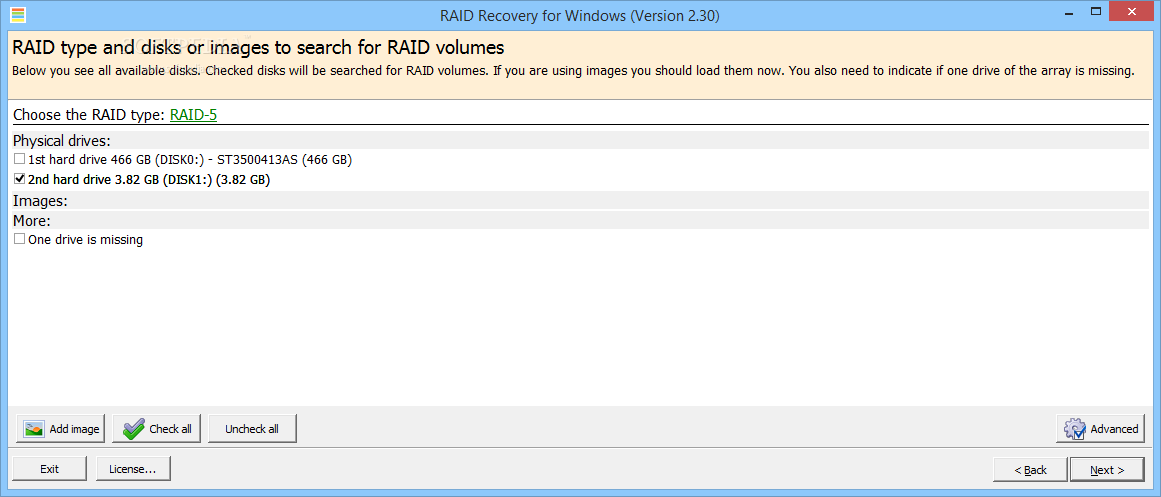Image resolution: width=1161 pixels, height=497 pixels.
Task: Click the Uncheck all button
Action: [252, 429]
